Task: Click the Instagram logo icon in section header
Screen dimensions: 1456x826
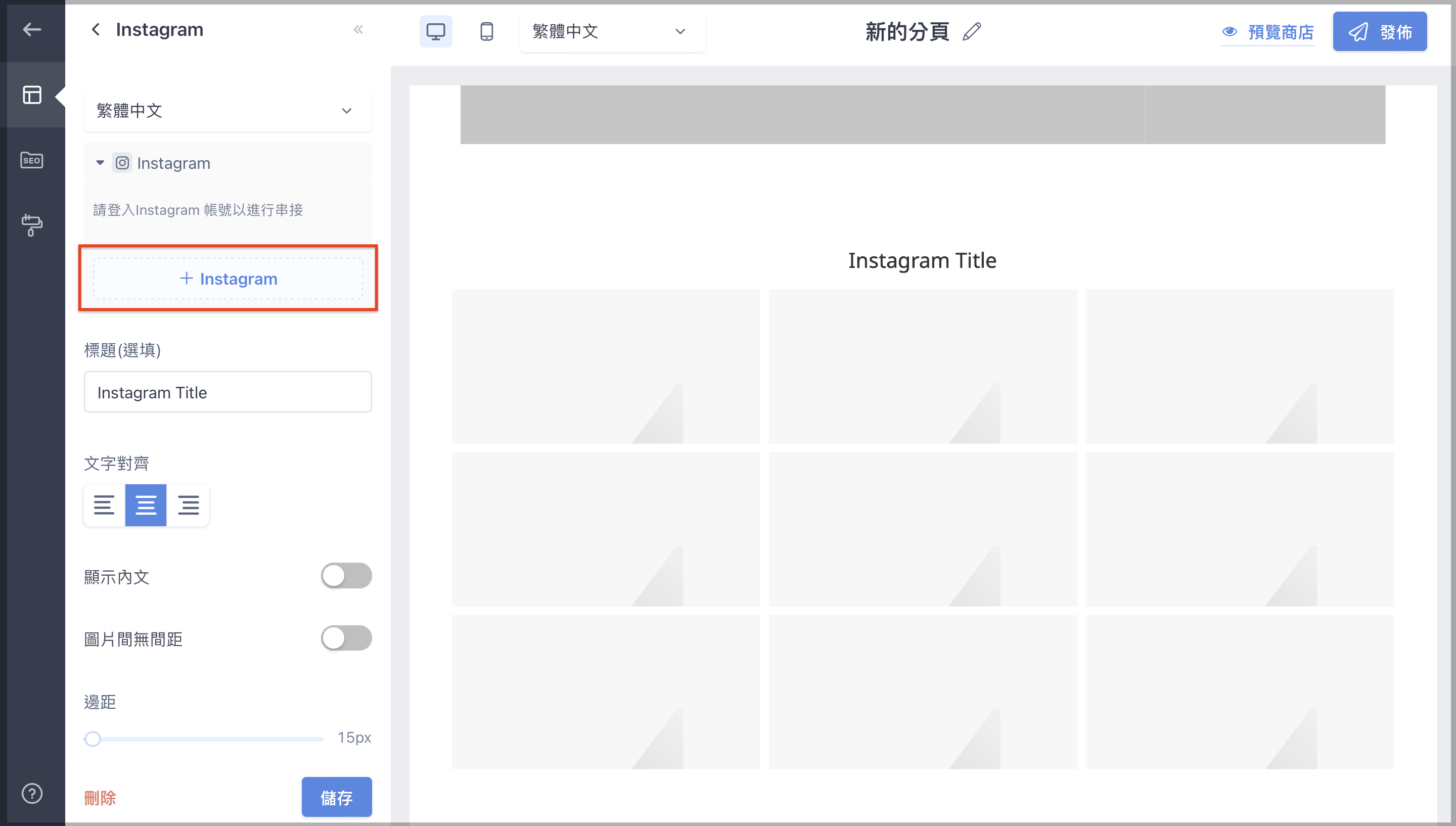Action: tap(122, 163)
